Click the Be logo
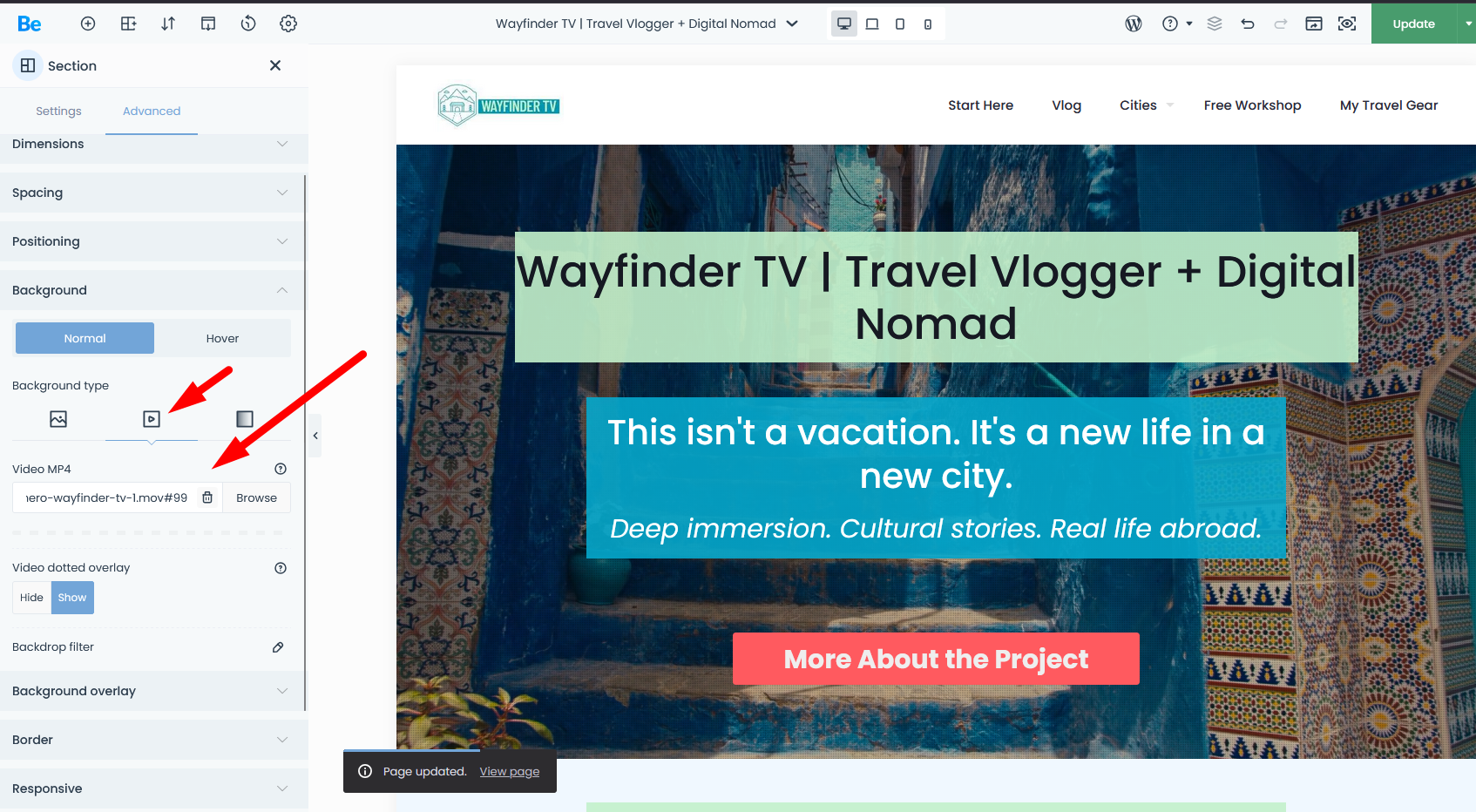 [x=30, y=24]
